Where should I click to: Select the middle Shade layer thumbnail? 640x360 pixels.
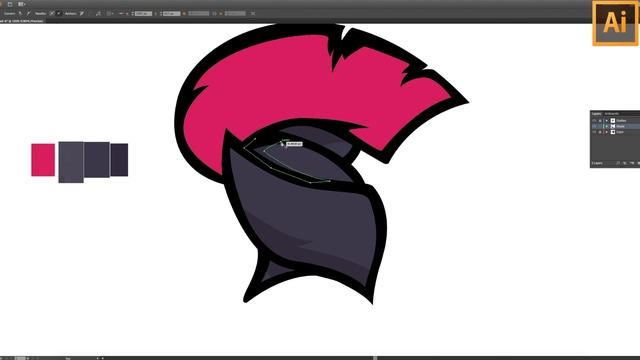pos(613,127)
